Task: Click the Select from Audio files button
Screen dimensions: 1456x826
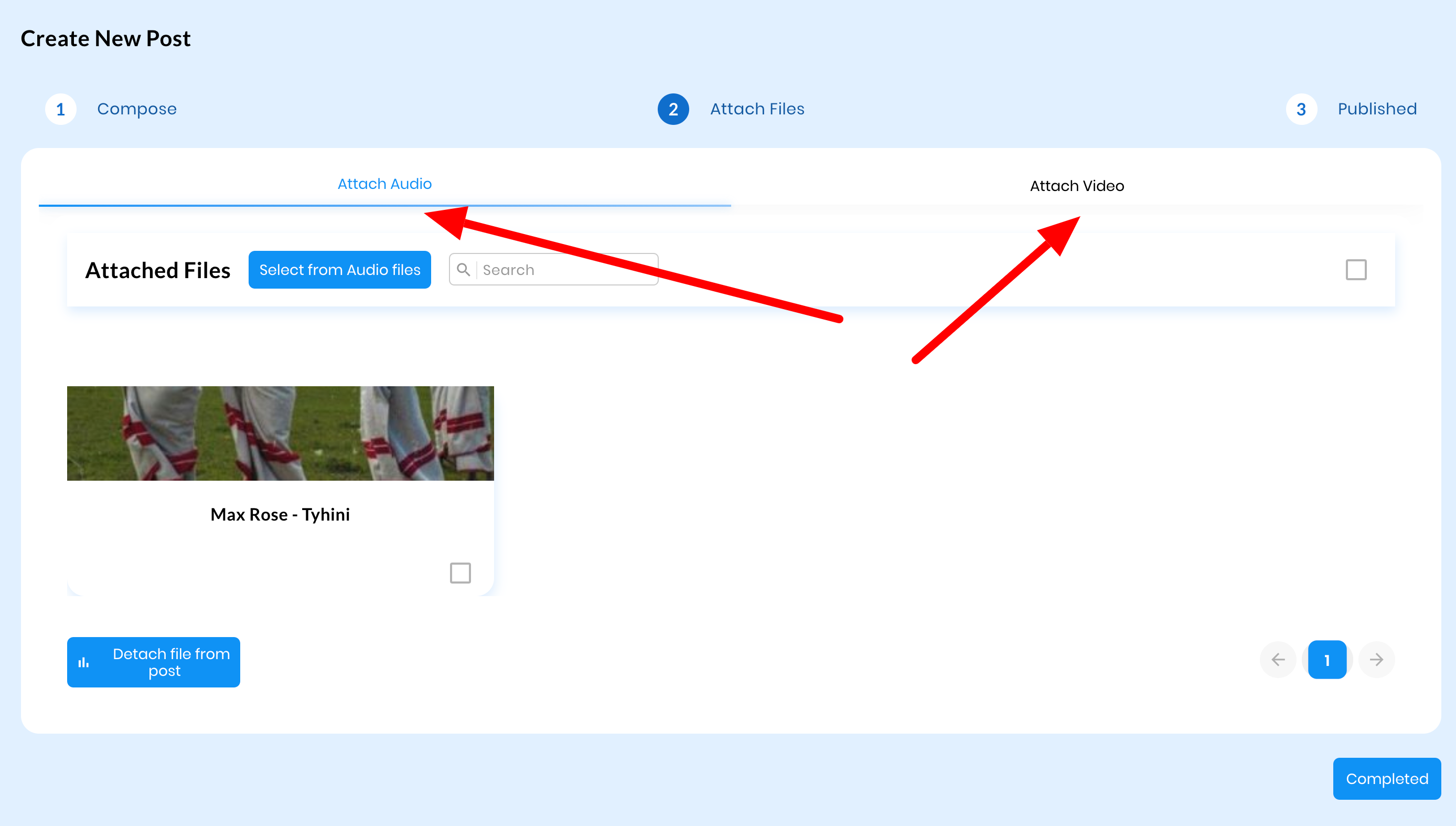Action: click(340, 269)
